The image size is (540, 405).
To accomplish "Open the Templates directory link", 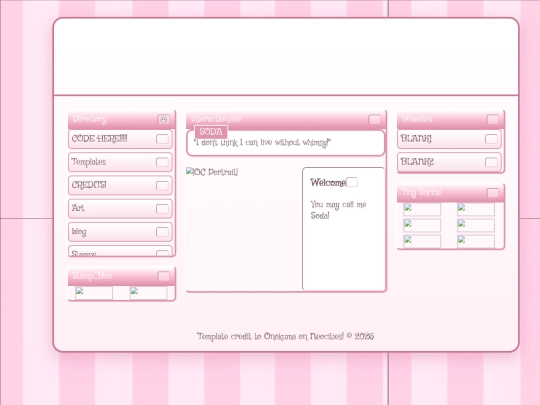I will click(120, 162).
